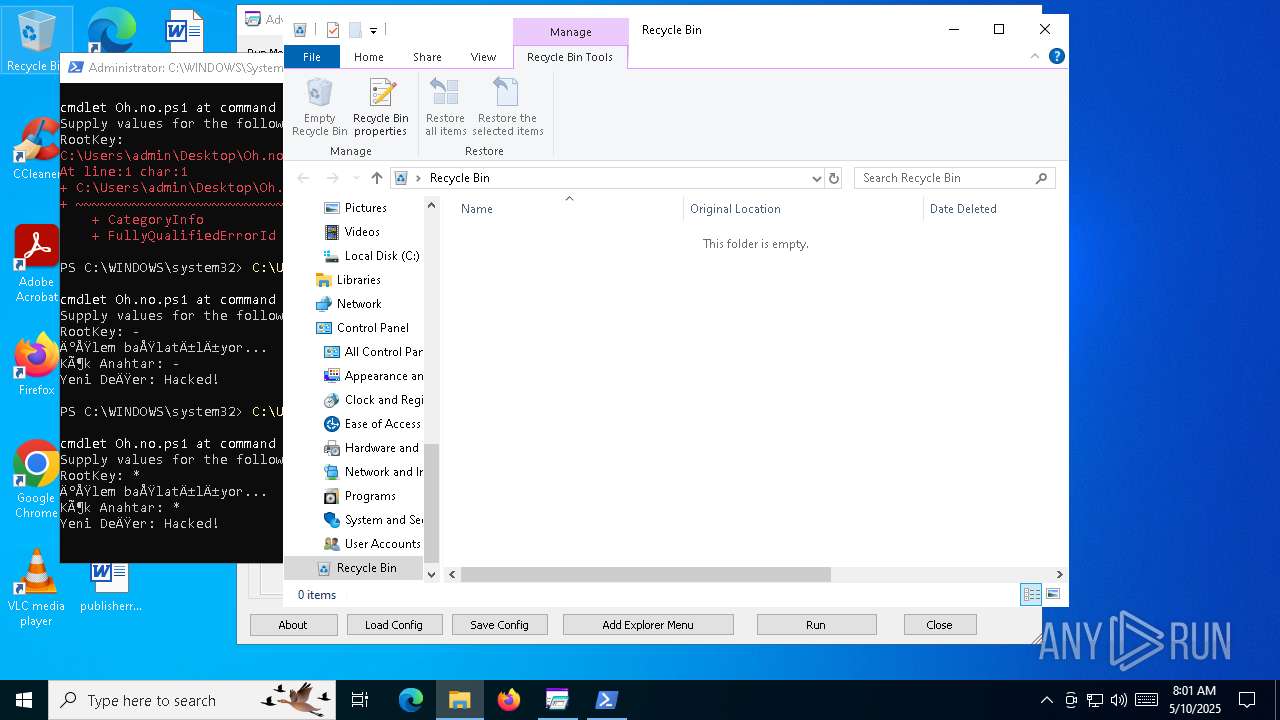Select CCleaner desktop shortcut
The width and height of the screenshot is (1280, 720).
tap(36, 149)
